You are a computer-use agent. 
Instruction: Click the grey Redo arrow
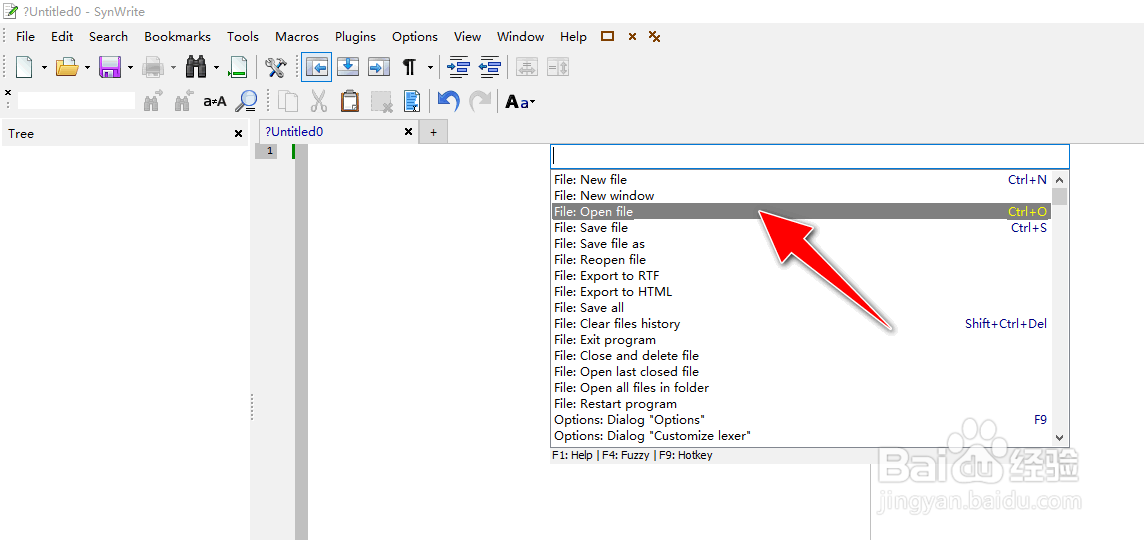point(479,101)
